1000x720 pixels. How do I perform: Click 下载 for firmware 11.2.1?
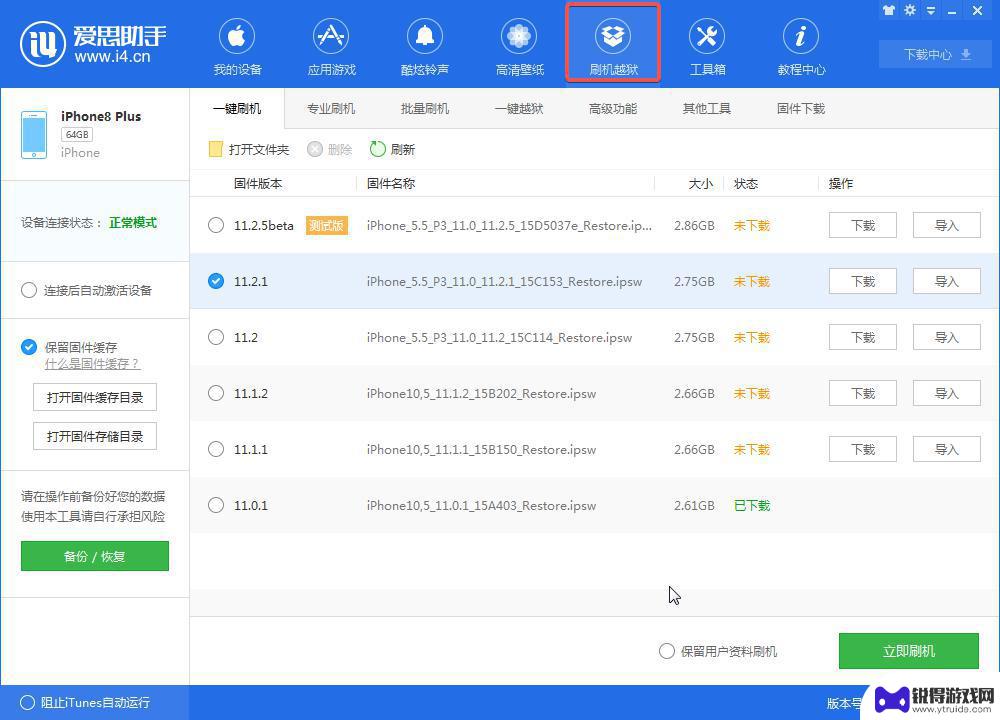863,281
